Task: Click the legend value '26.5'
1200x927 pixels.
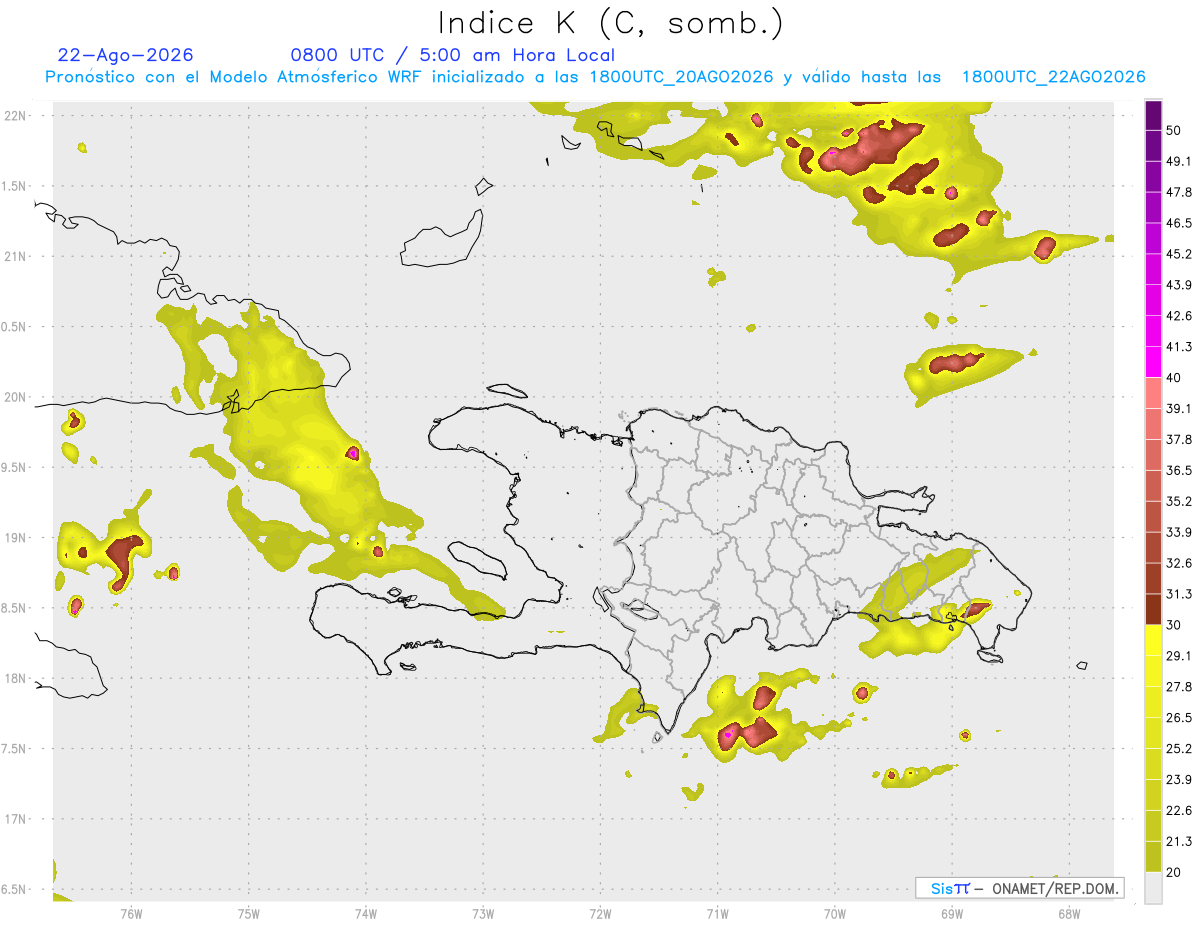Action: click(x=1179, y=718)
